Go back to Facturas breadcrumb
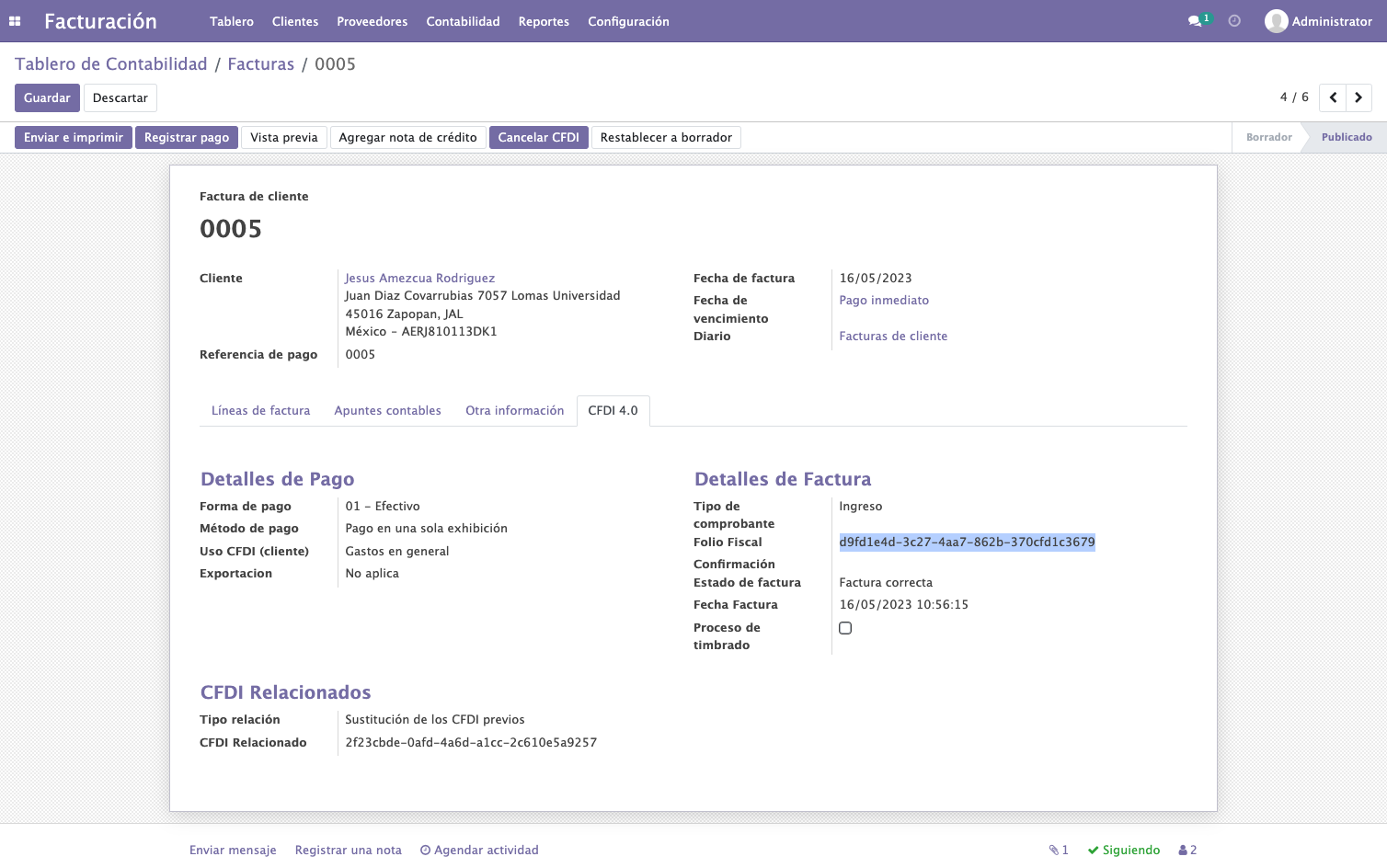The width and height of the screenshot is (1387, 868). tap(261, 63)
